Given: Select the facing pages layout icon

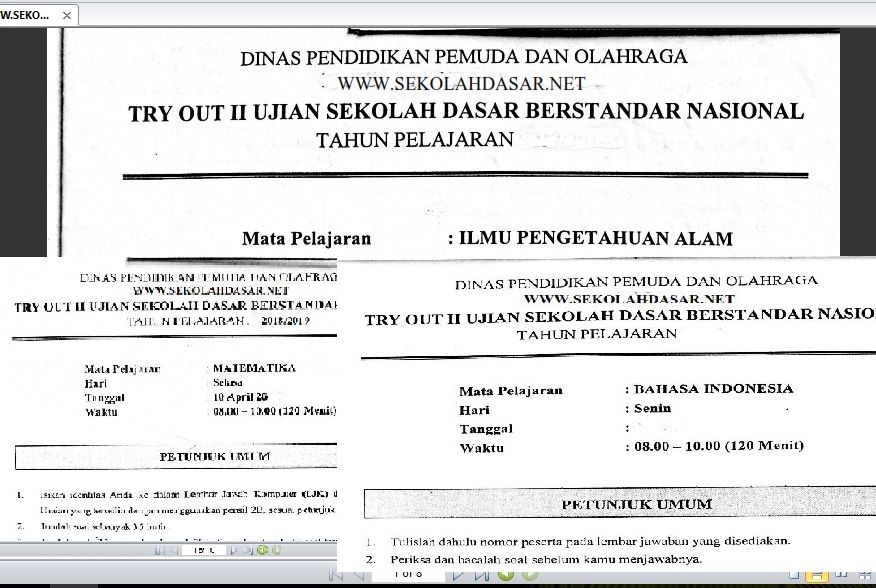Looking at the screenshot, I should (842, 576).
